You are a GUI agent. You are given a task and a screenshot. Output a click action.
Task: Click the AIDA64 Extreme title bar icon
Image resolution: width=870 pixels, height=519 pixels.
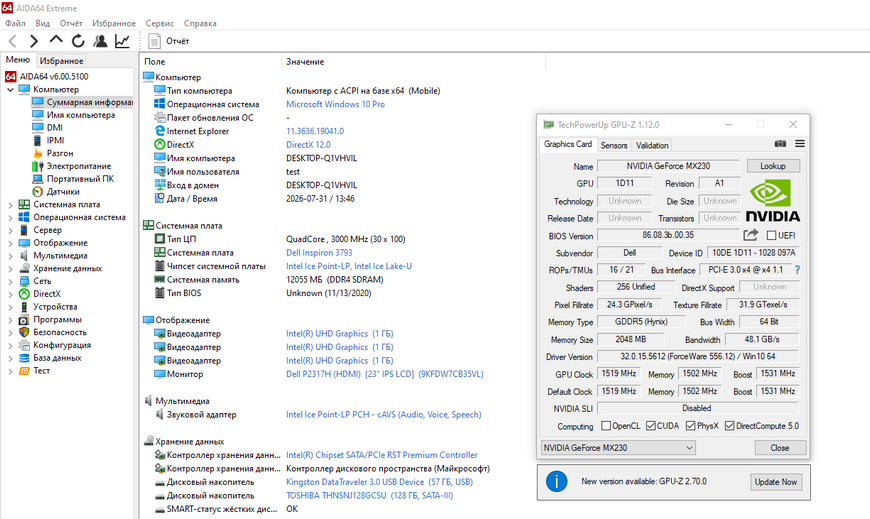coord(7,8)
